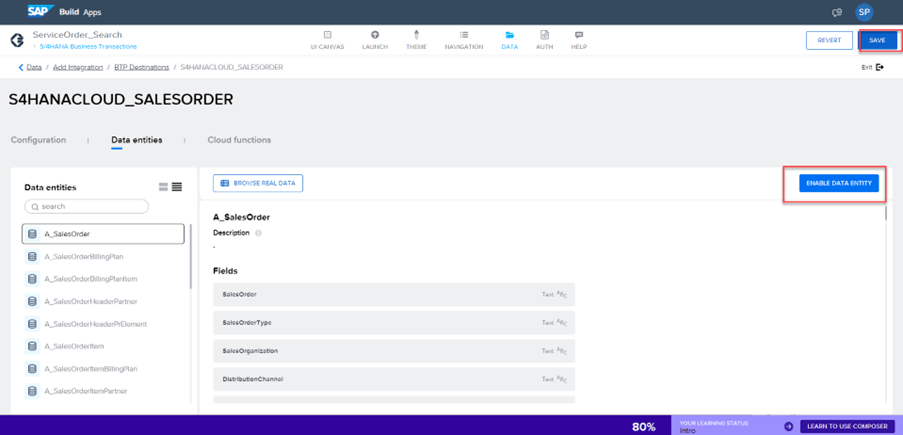Click the Description info icon
Viewport: 903px width, 435px height.
point(258,233)
